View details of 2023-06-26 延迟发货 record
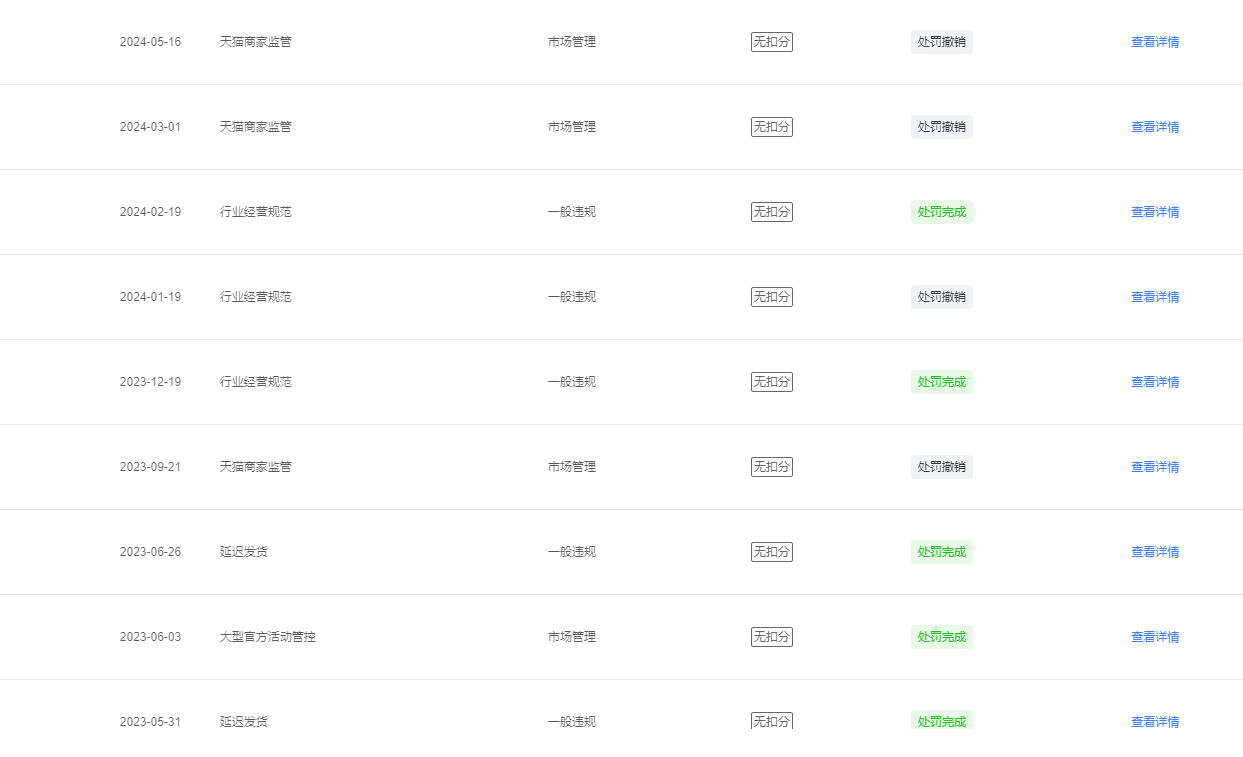1243x757 pixels. pyautogui.click(x=1155, y=552)
